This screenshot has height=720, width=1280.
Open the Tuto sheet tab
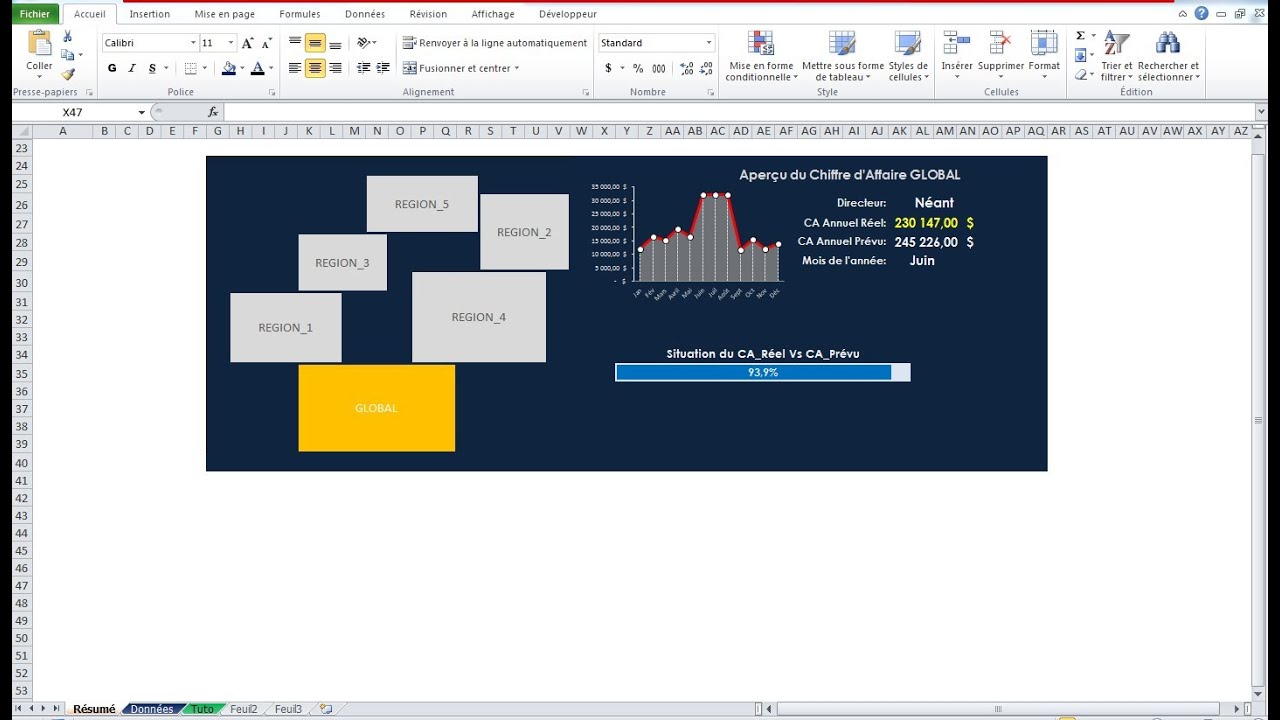click(203, 709)
